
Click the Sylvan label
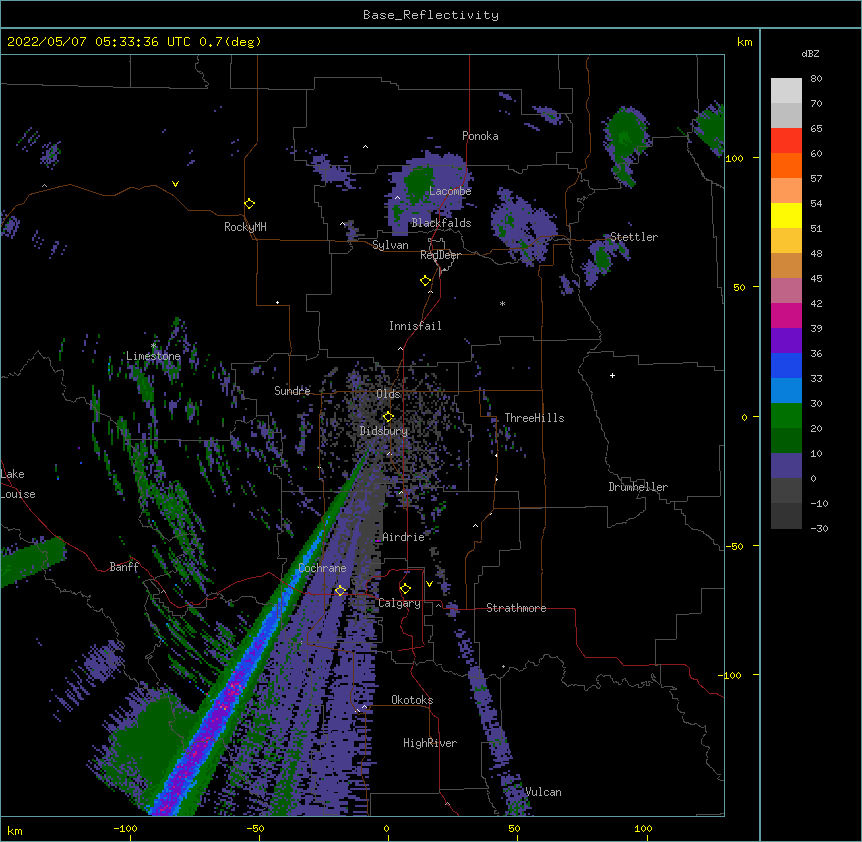[x=390, y=245]
